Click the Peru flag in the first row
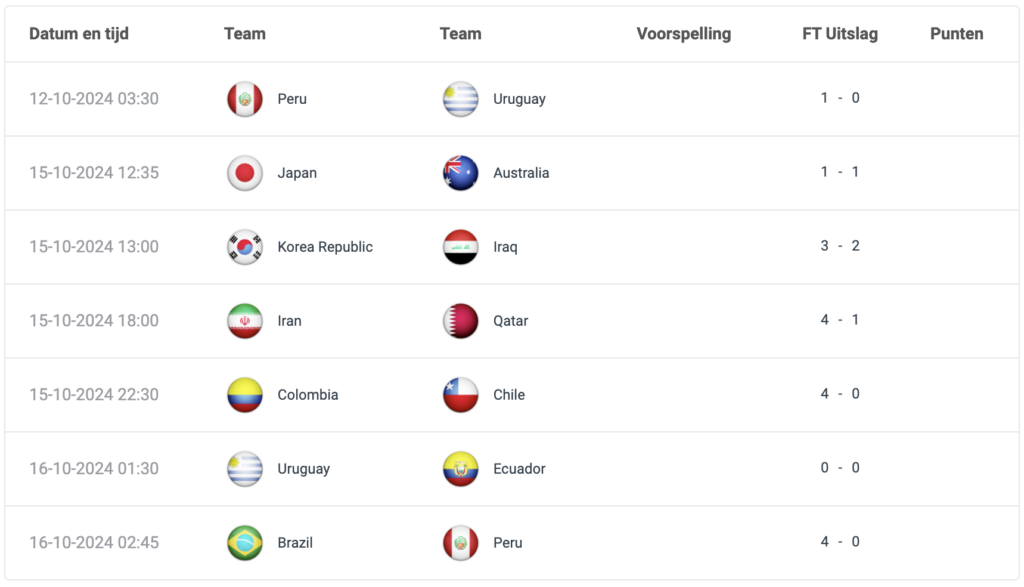Viewport: 1024px width, 587px height. click(245, 99)
